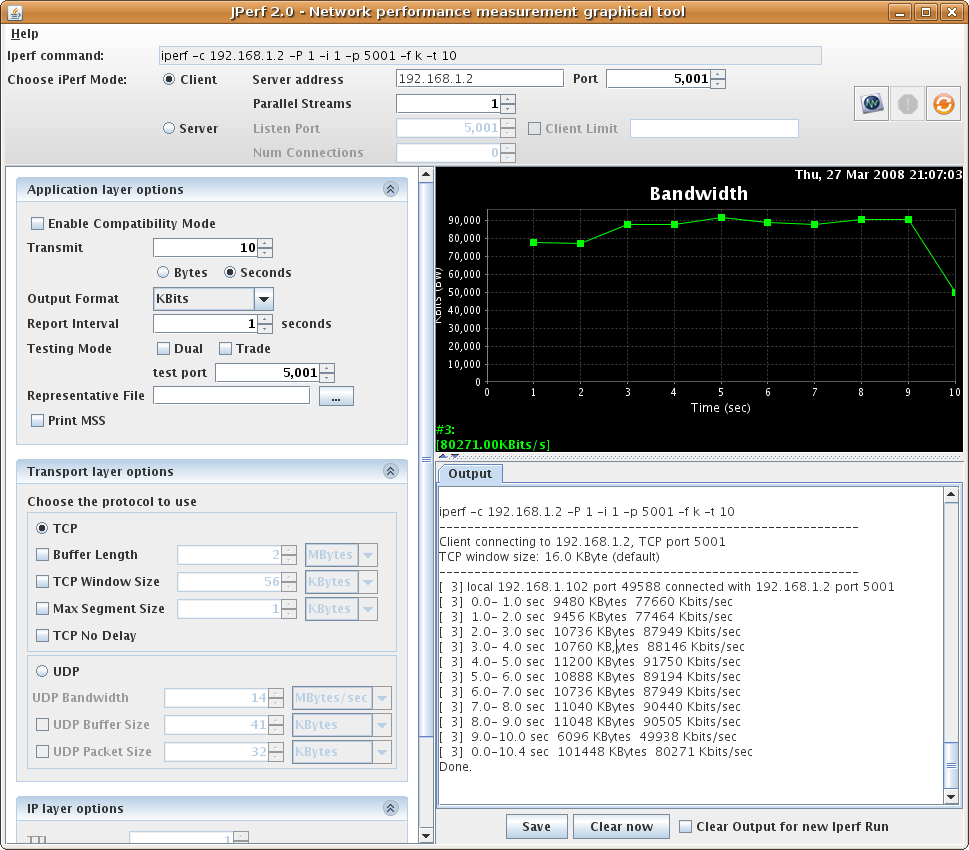This screenshot has width=969, height=850.
Task: Click the Save button
Action: click(536, 827)
